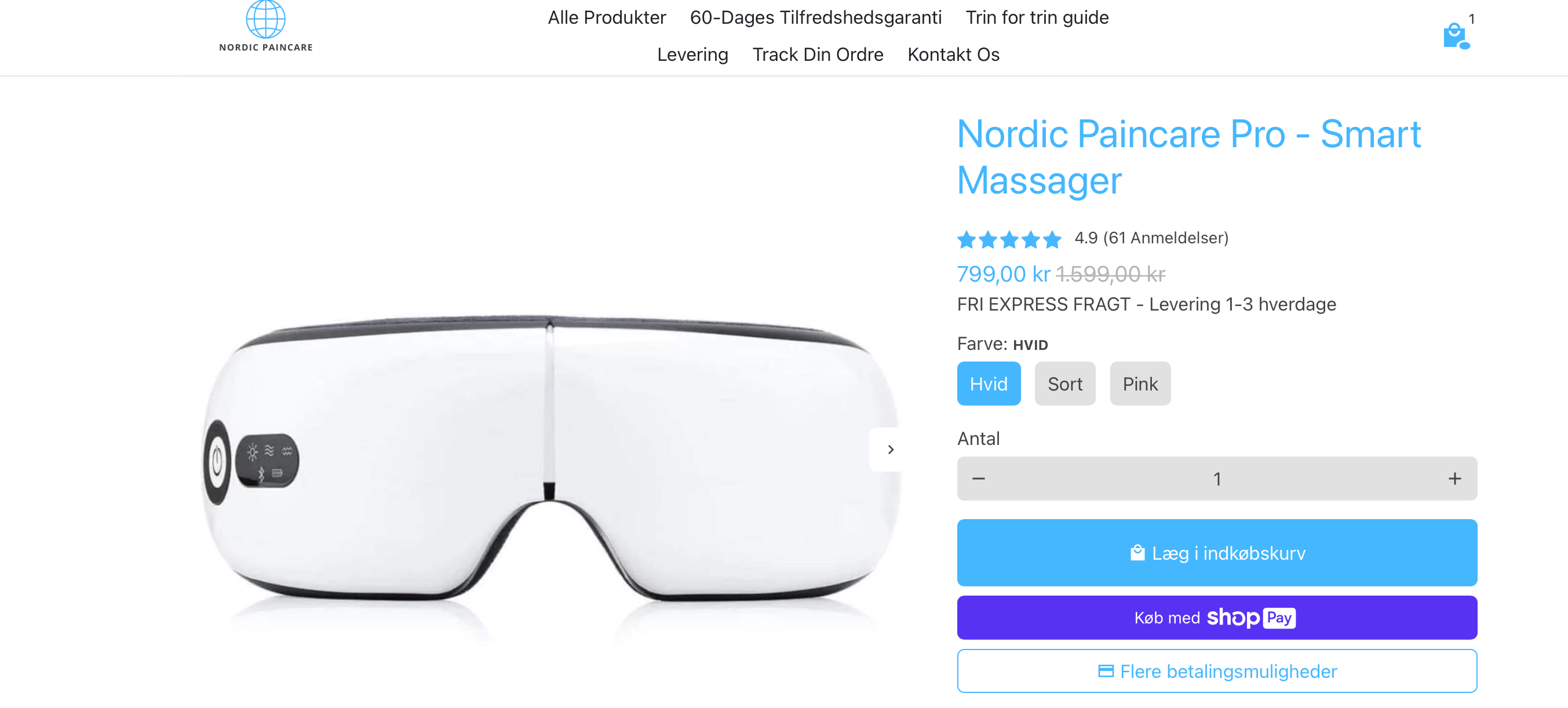Open the shopping cart bag icon

[1455, 36]
